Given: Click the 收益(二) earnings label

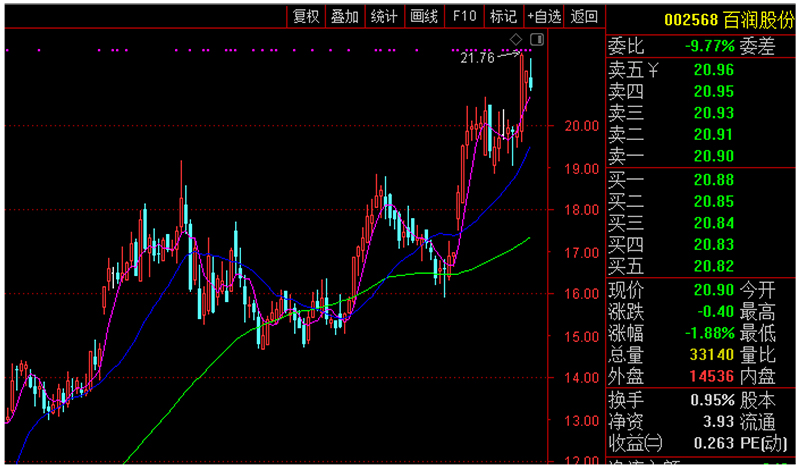Looking at the screenshot, I should point(635,443).
